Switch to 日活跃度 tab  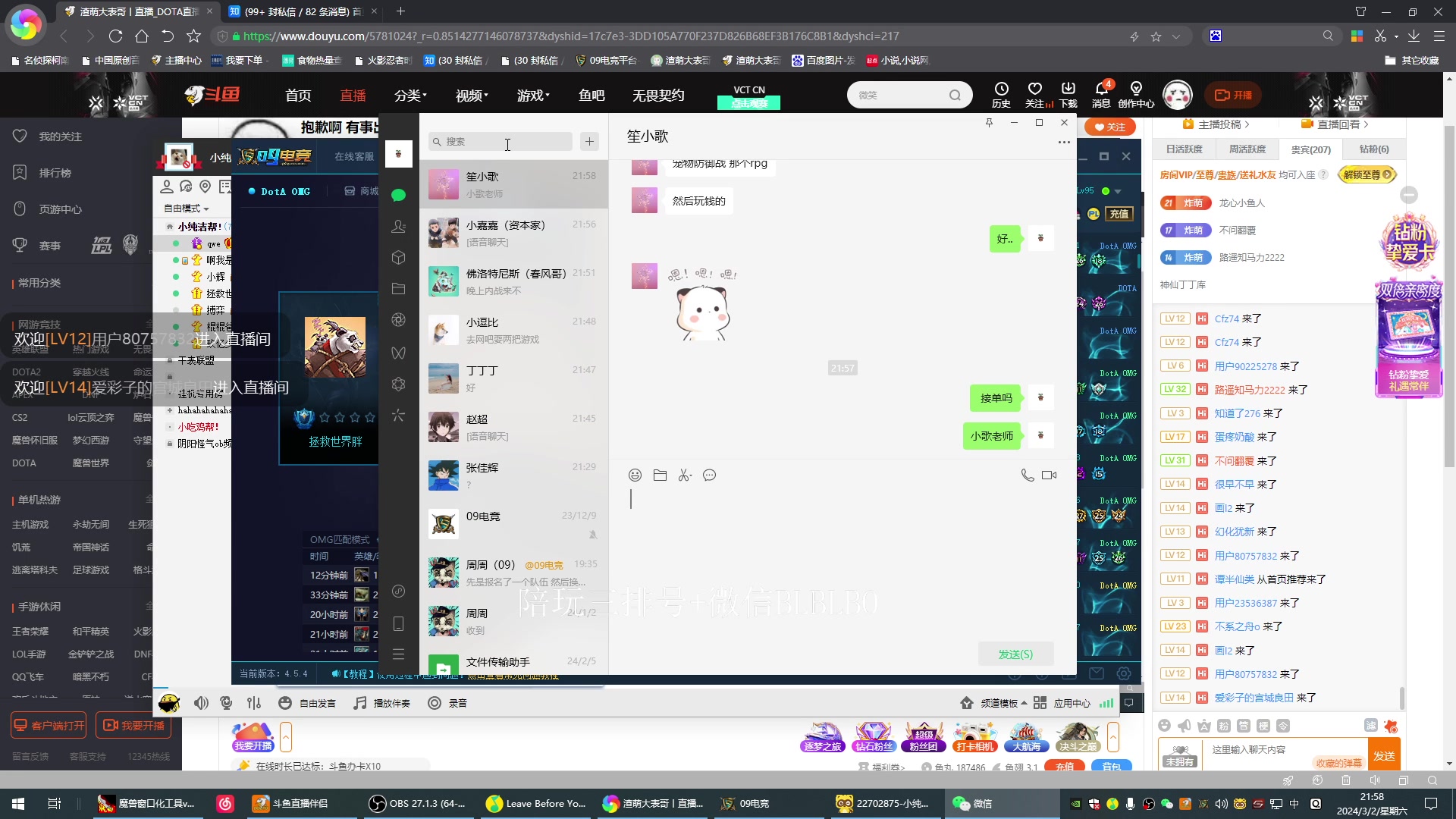click(1184, 149)
